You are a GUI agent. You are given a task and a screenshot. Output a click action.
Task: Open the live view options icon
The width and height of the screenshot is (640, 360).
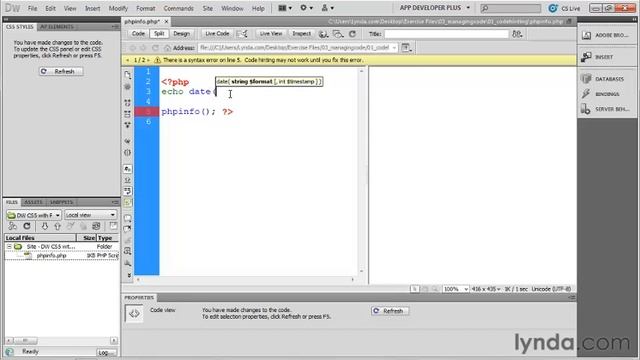click(406, 48)
